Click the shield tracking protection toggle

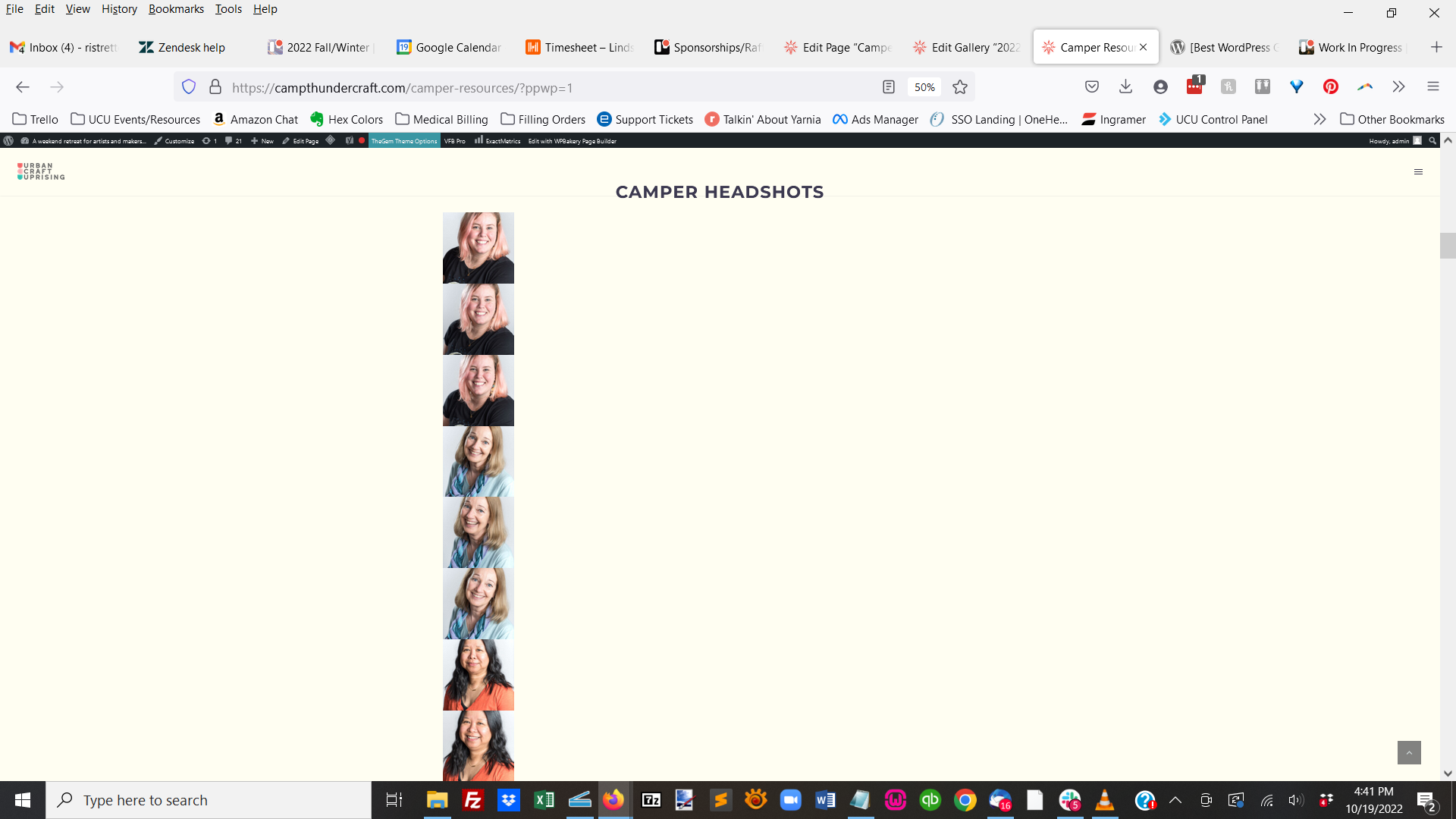point(189,86)
